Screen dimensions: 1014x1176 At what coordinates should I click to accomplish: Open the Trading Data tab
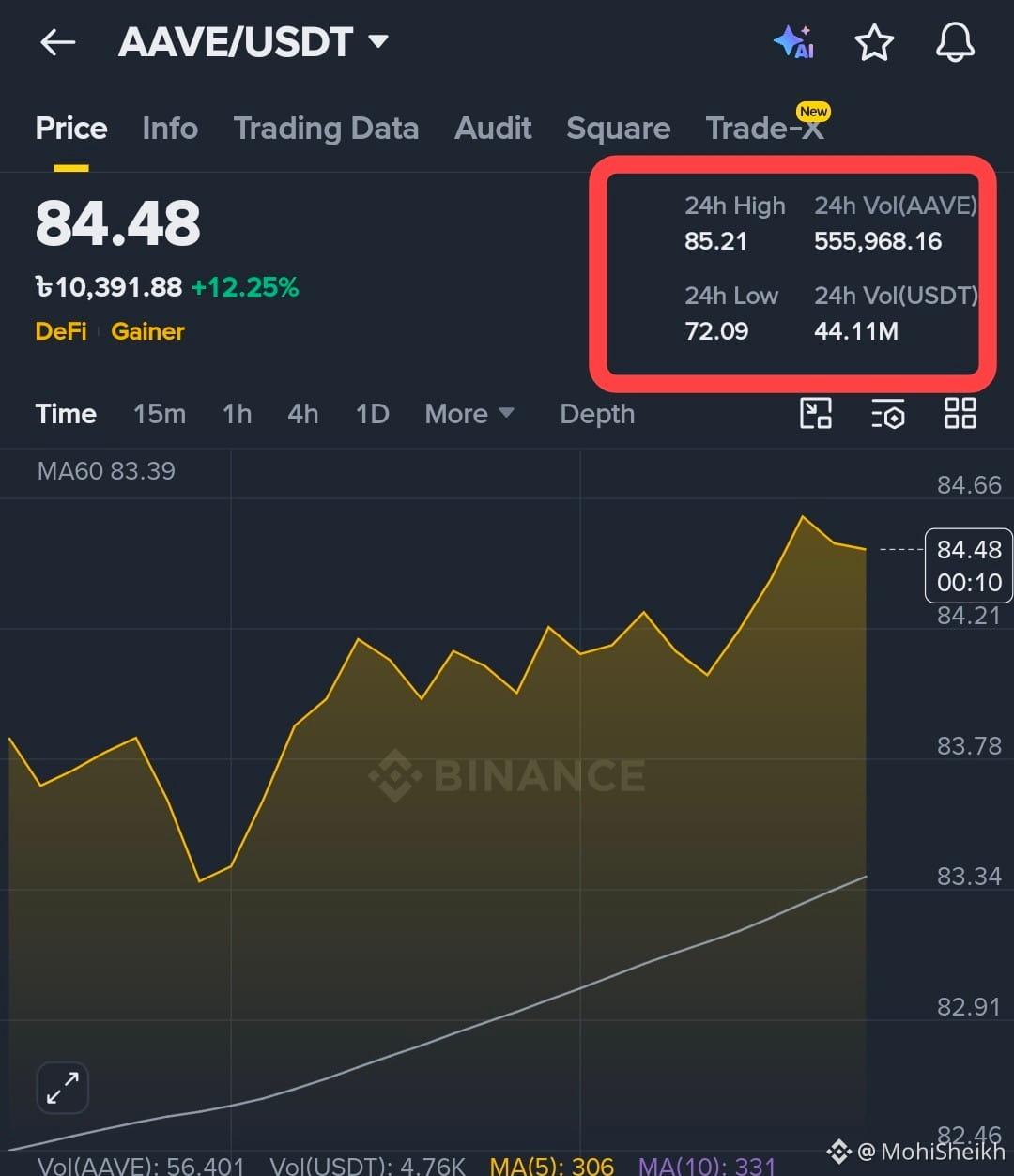326,129
